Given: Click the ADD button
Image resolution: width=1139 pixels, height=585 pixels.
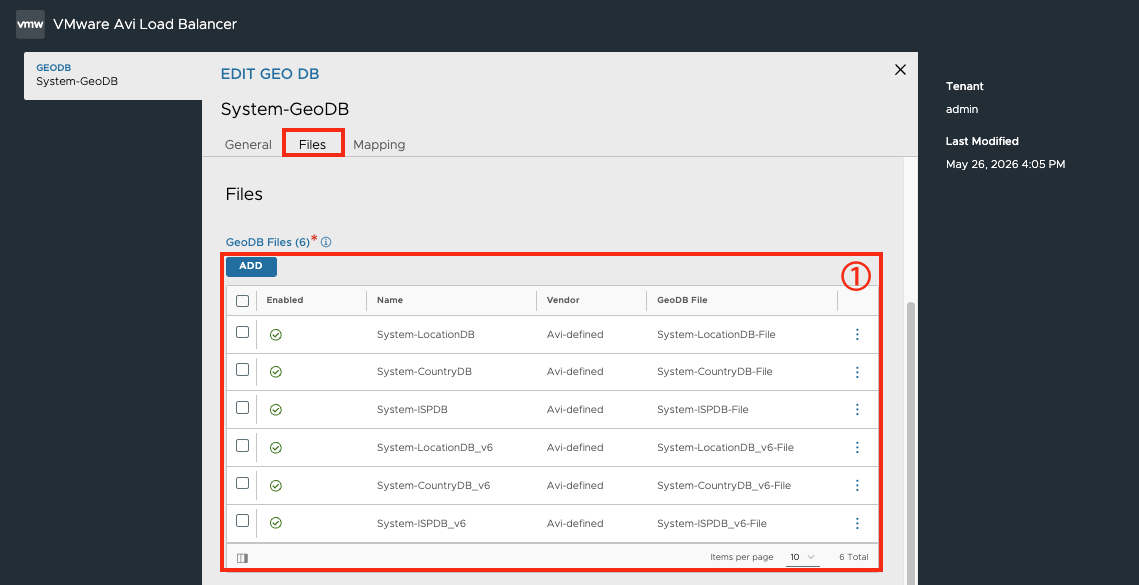Looking at the screenshot, I should 251,266.
